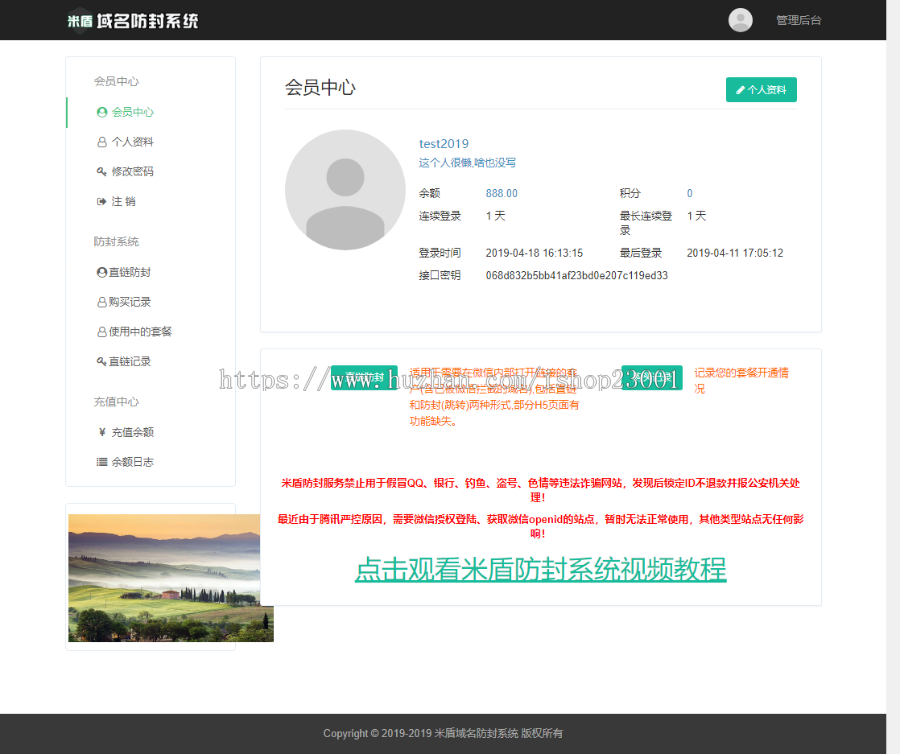This screenshot has width=900, height=754.
Task: Click the 积分 value 0
Action: (x=689, y=193)
